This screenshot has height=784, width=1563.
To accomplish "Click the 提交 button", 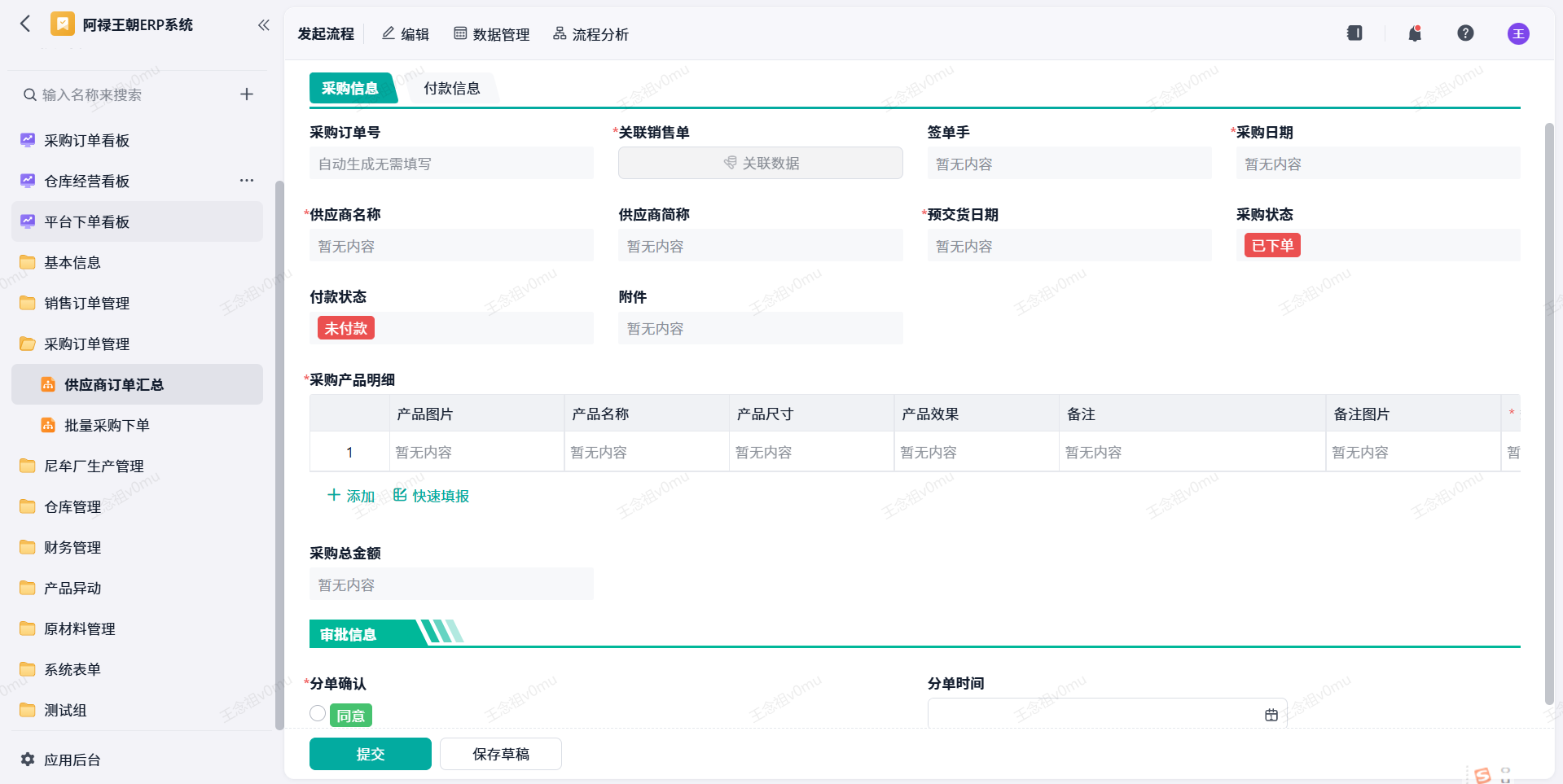I will [x=371, y=754].
